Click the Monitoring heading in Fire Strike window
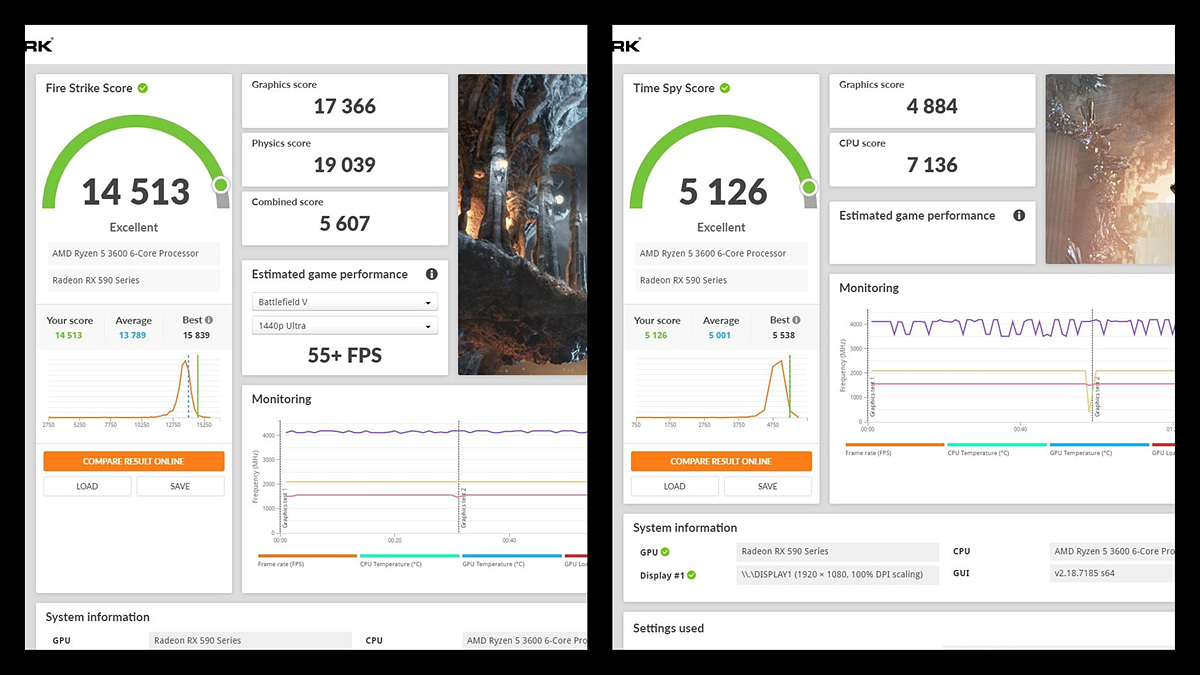The image size is (1200, 675). pyautogui.click(x=281, y=399)
